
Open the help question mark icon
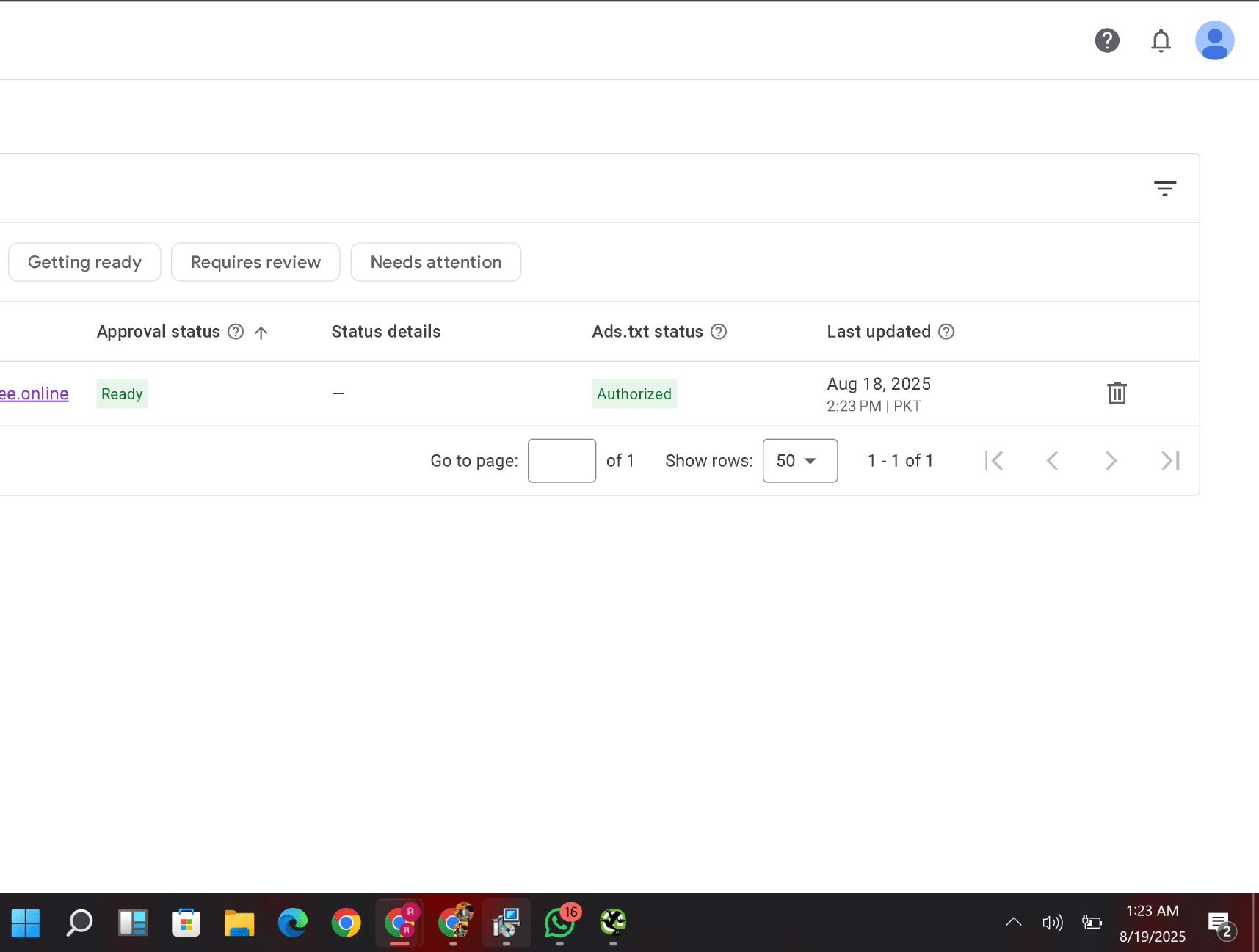[1106, 40]
